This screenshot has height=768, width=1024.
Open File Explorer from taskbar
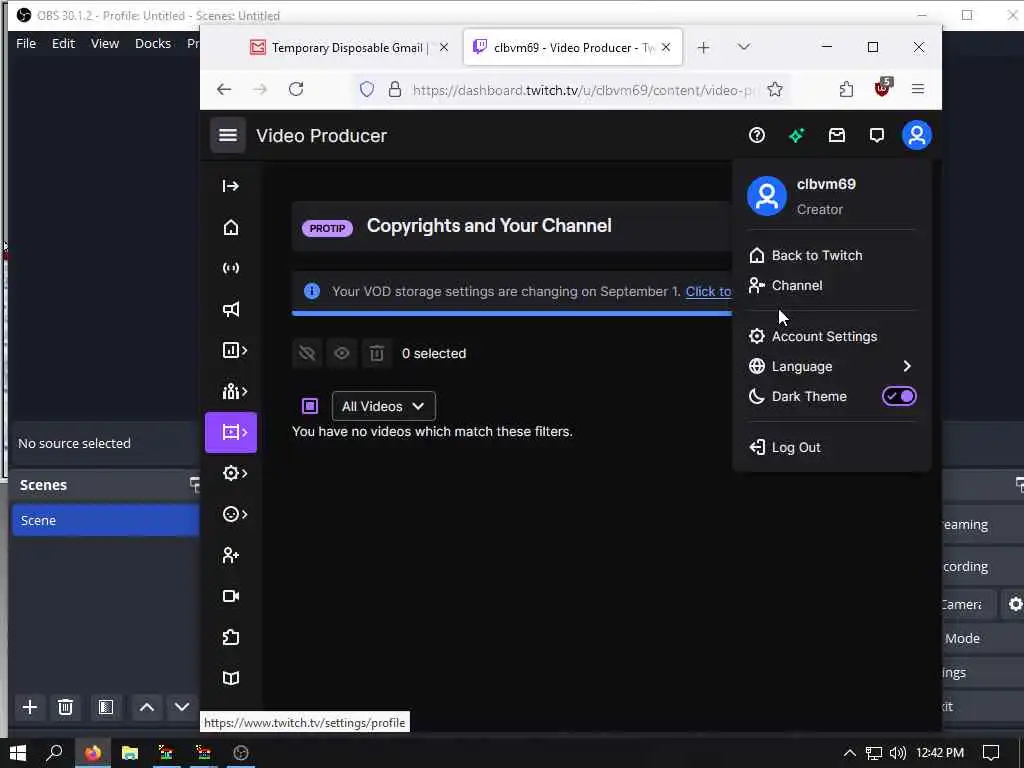point(130,753)
